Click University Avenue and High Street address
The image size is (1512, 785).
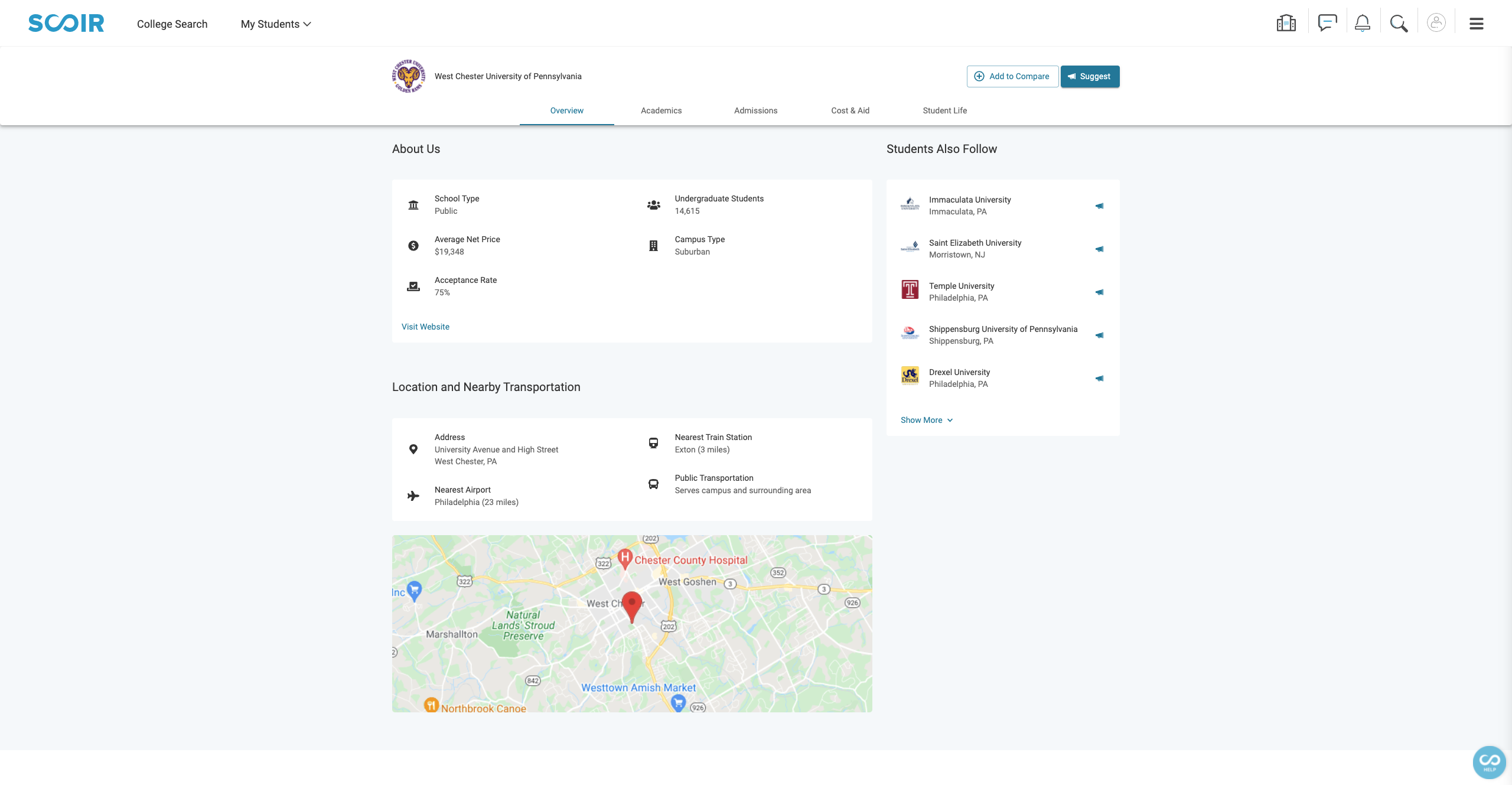496,449
